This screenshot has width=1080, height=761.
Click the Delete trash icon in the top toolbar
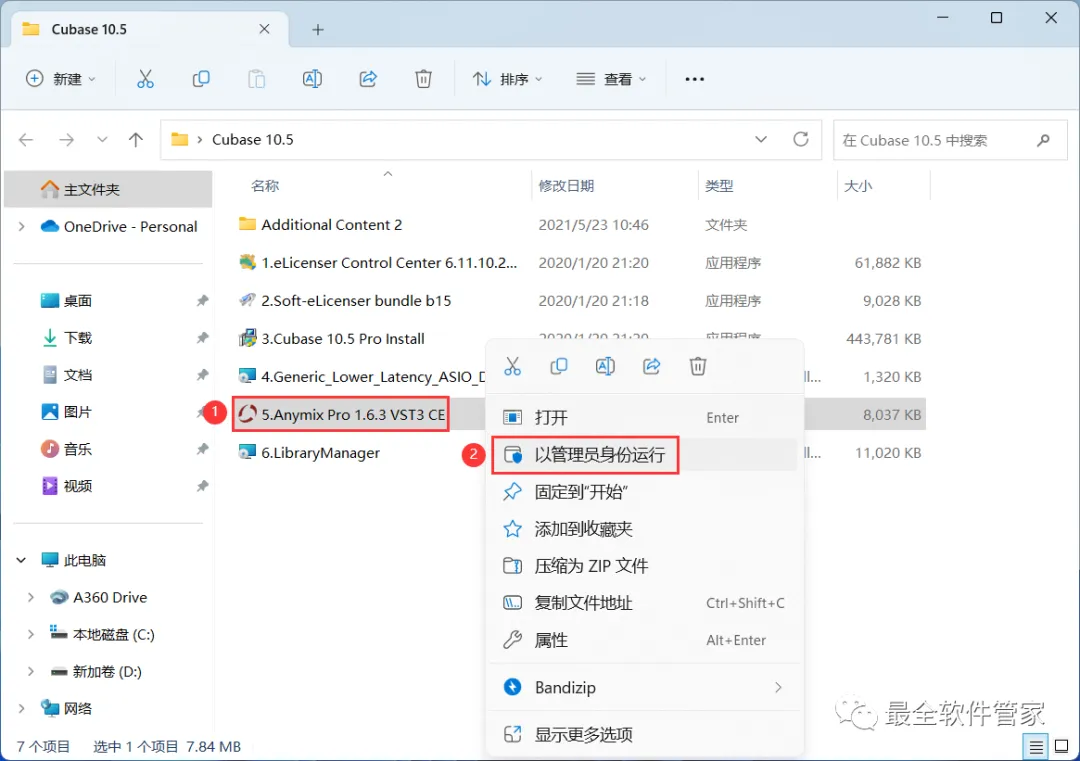(x=424, y=79)
